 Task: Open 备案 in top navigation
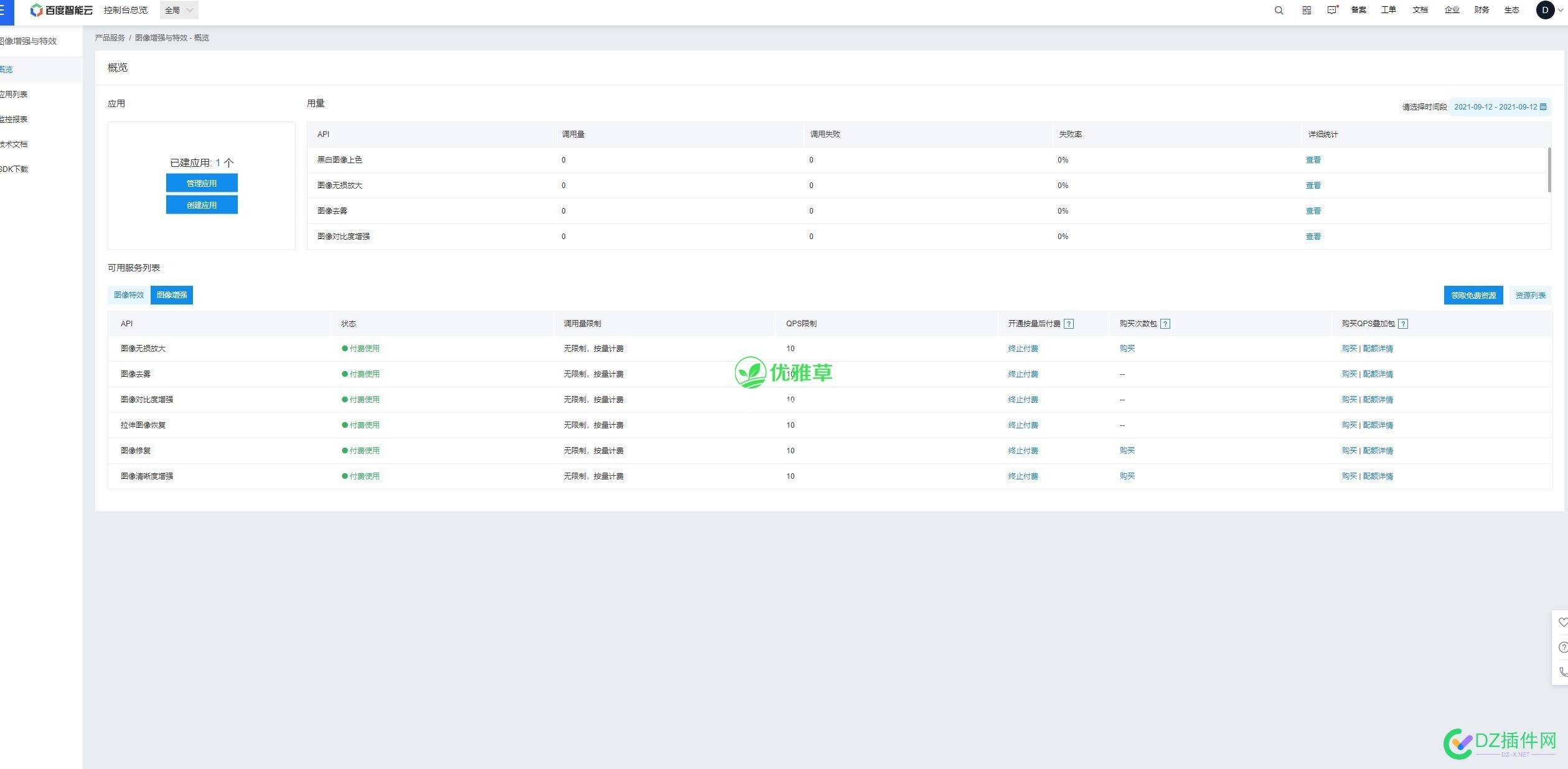coord(1359,10)
